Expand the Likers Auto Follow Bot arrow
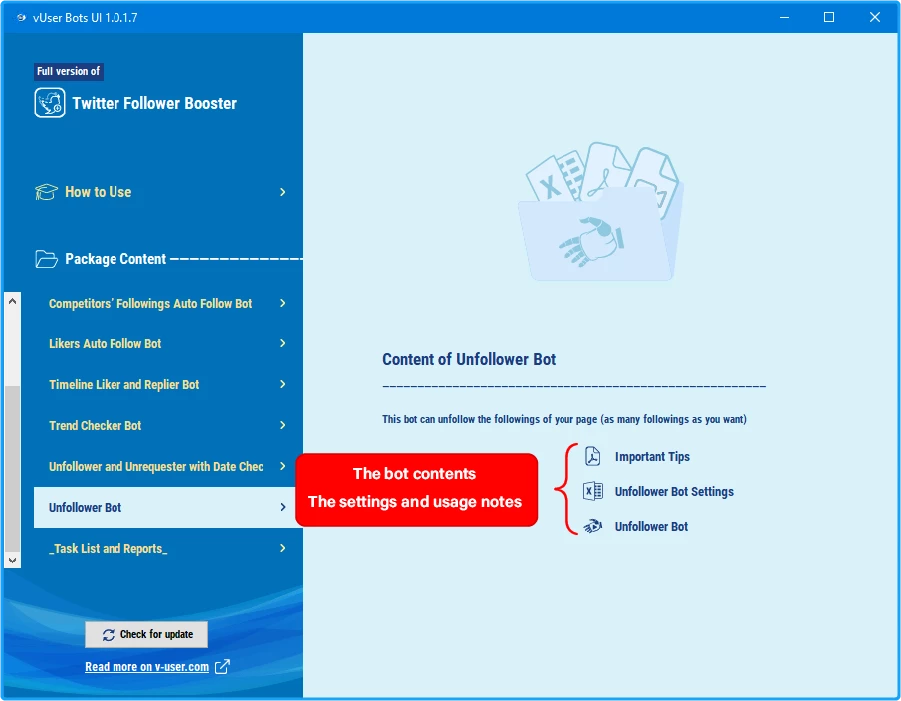Viewport: 901px width, 701px height. (282, 343)
